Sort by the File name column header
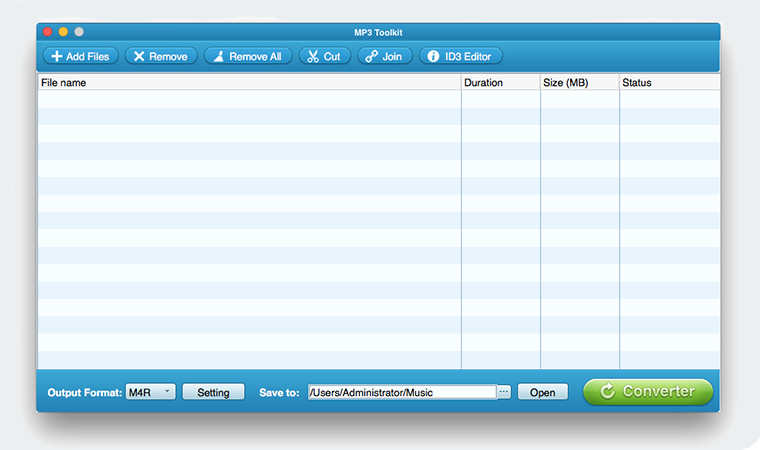760x450 pixels. (x=248, y=83)
